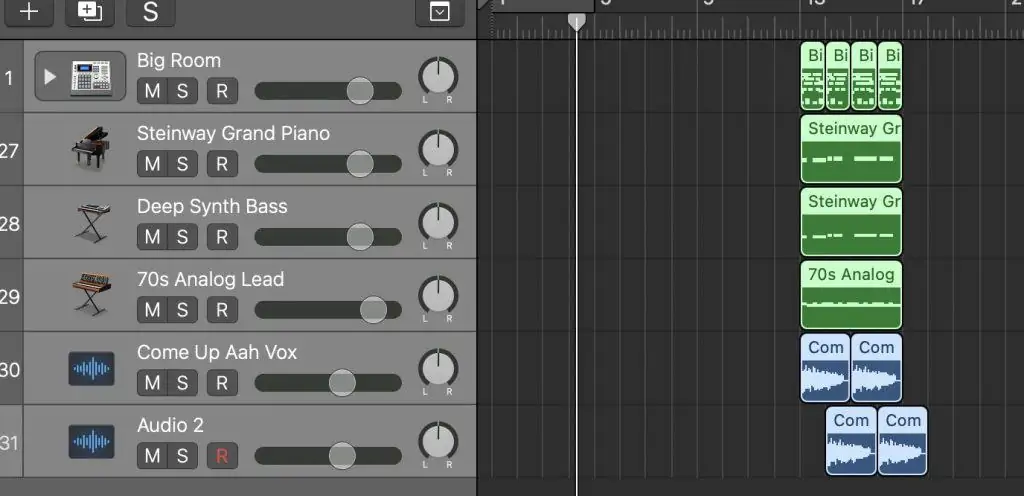
Task: Click the Come Up Aah Vox pan knob
Action: tap(438, 369)
